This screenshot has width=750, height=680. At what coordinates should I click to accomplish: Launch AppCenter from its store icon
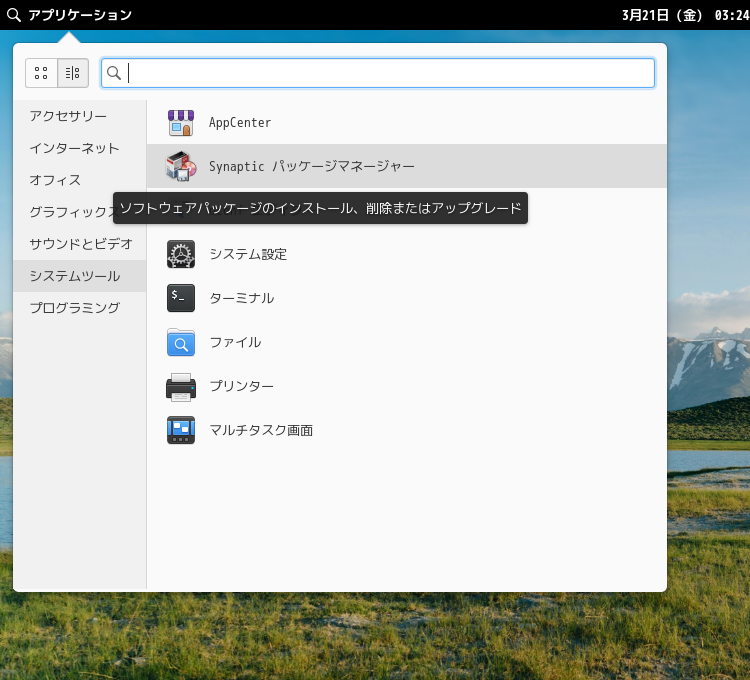(181, 123)
